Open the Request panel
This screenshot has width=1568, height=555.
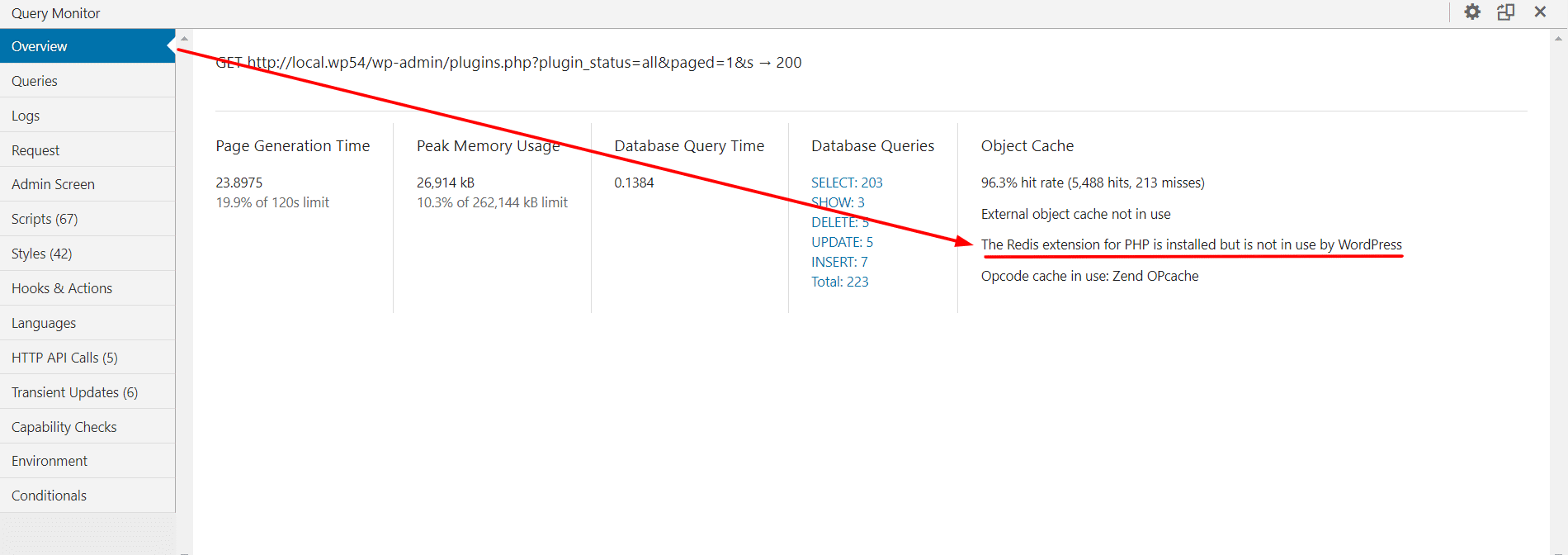click(x=87, y=150)
